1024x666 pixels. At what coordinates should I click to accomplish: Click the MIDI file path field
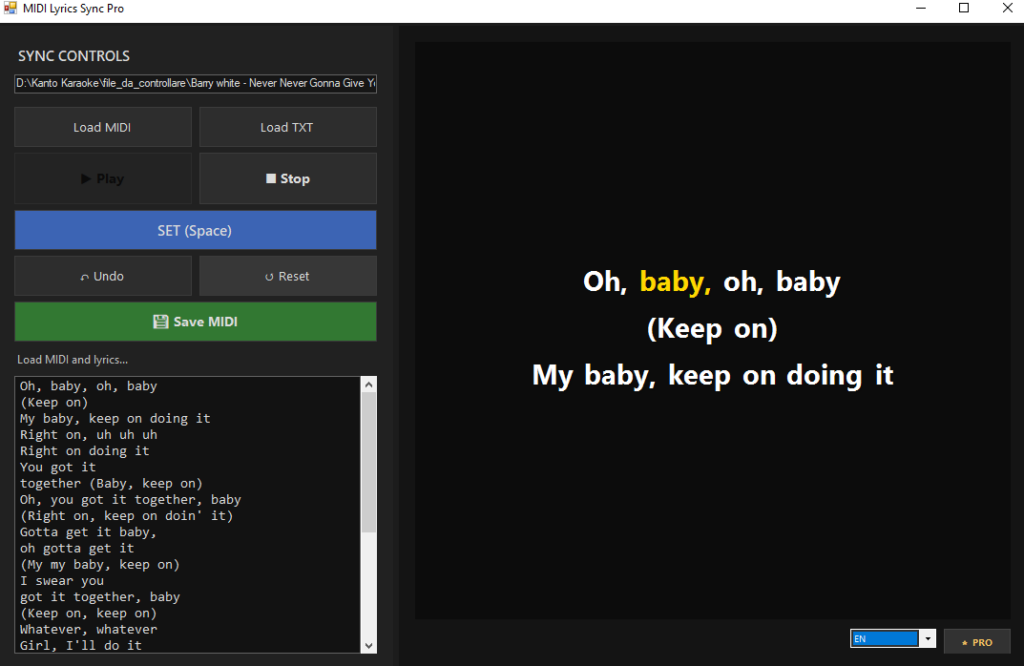(x=195, y=83)
